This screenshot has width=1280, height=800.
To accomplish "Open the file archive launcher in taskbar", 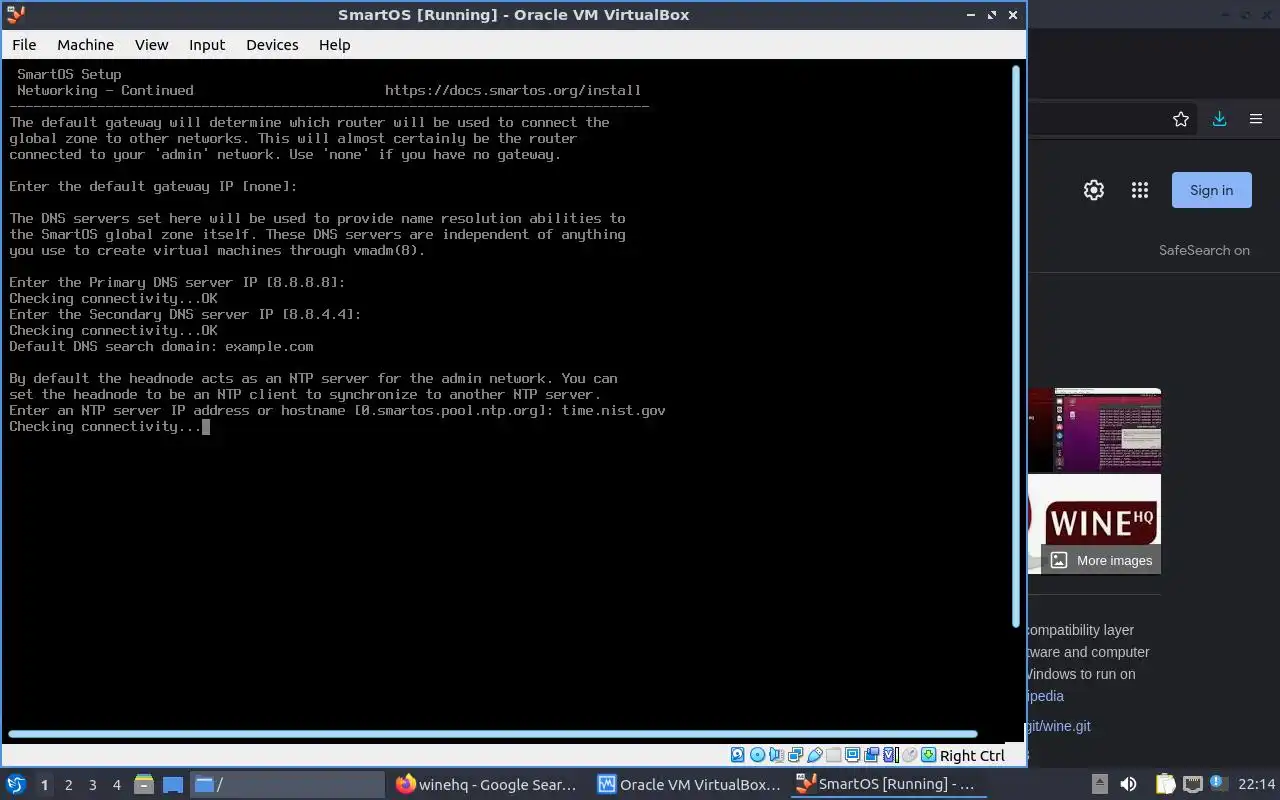I will (x=143, y=784).
